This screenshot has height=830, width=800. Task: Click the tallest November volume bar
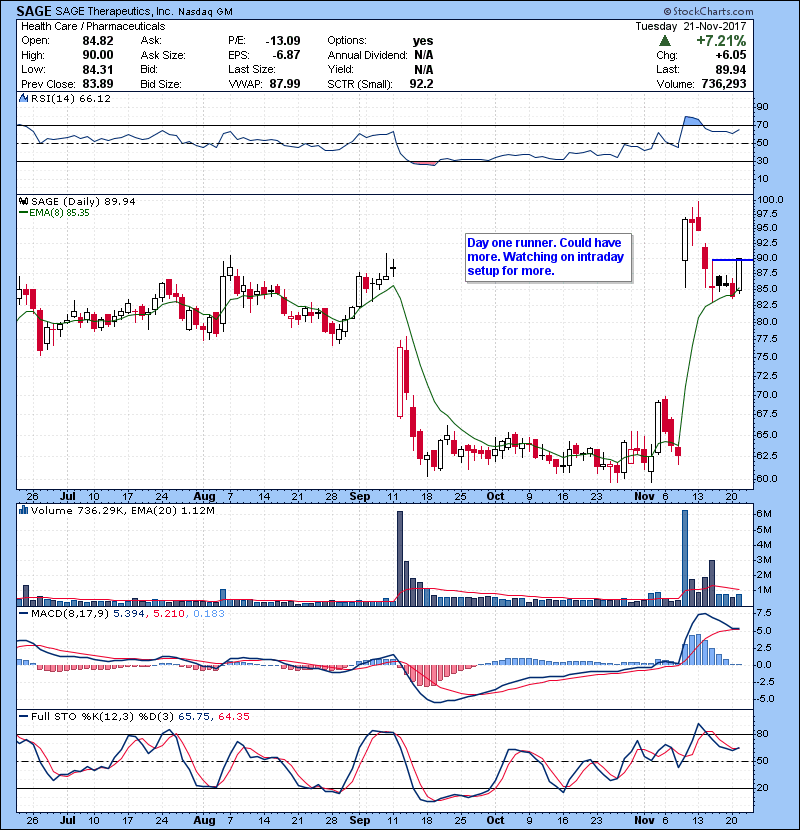click(685, 558)
